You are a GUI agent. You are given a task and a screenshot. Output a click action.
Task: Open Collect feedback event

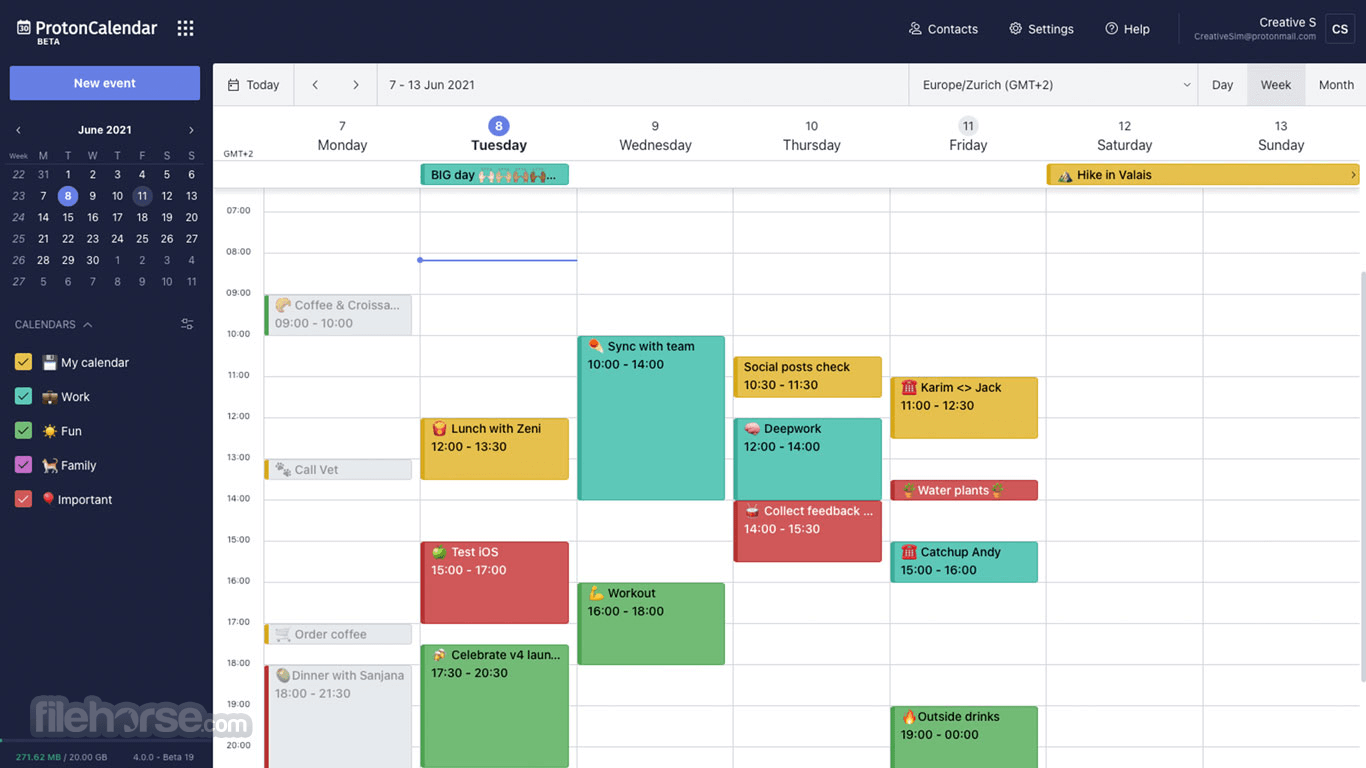pyautogui.click(x=807, y=531)
